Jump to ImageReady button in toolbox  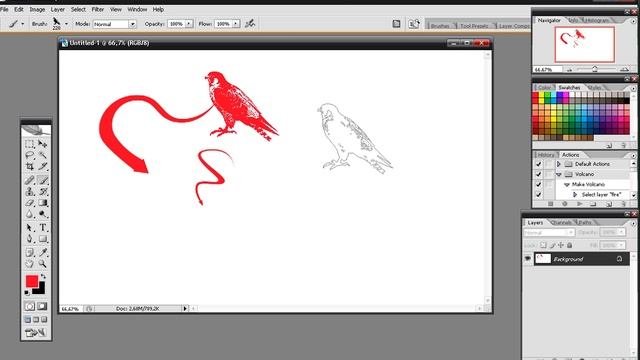coord(36,333)
